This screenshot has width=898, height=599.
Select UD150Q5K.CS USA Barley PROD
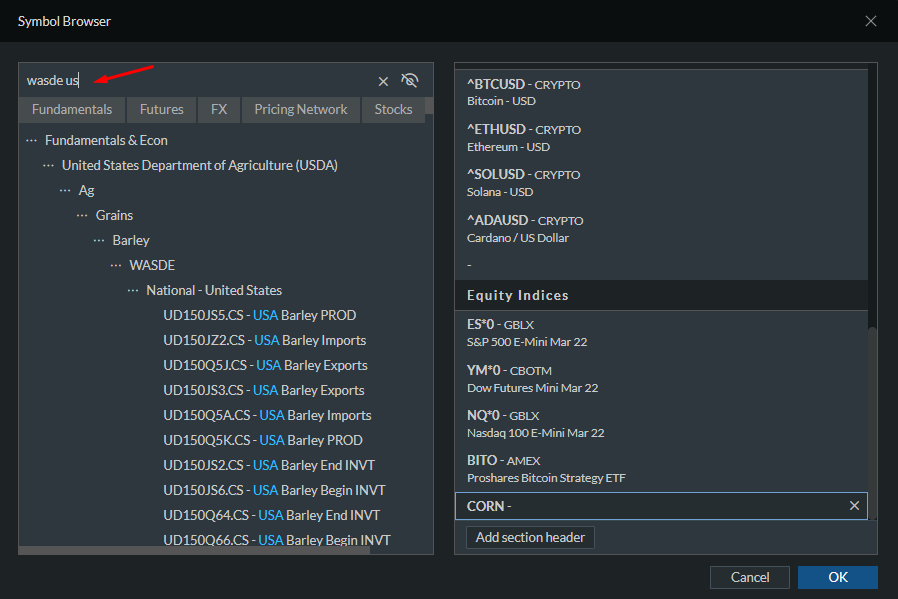(x=263, y=440)
